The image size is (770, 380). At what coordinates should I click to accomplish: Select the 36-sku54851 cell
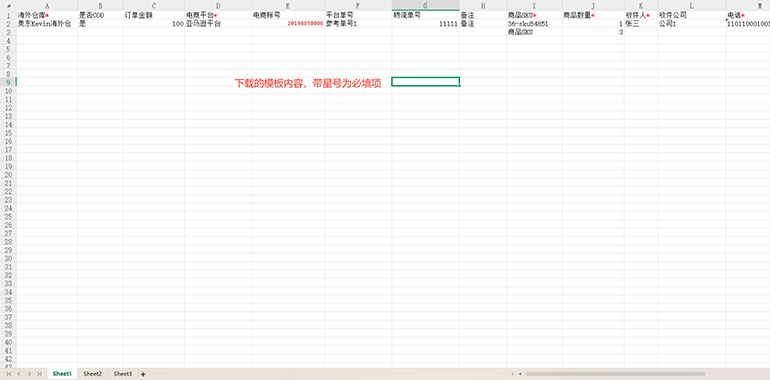535,24
